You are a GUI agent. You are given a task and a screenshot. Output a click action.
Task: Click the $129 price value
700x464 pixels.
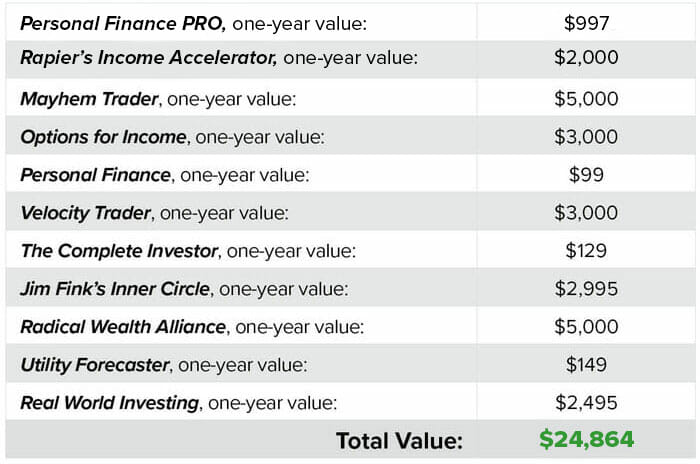[x=586, y=250]
